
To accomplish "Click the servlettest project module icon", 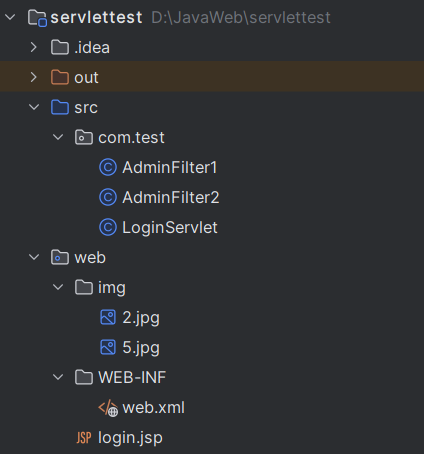I will (x=37, y=18).
